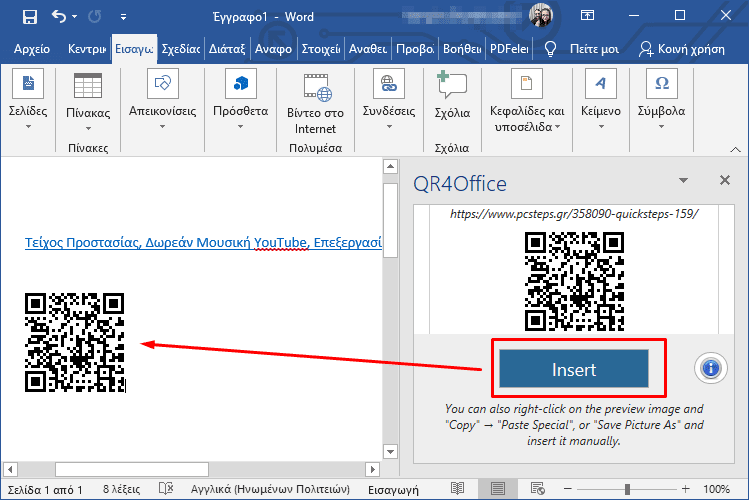The image size is (749, 500).
Task: Open the Σύμβολα omega icon
Action: [x=661, y=83]
